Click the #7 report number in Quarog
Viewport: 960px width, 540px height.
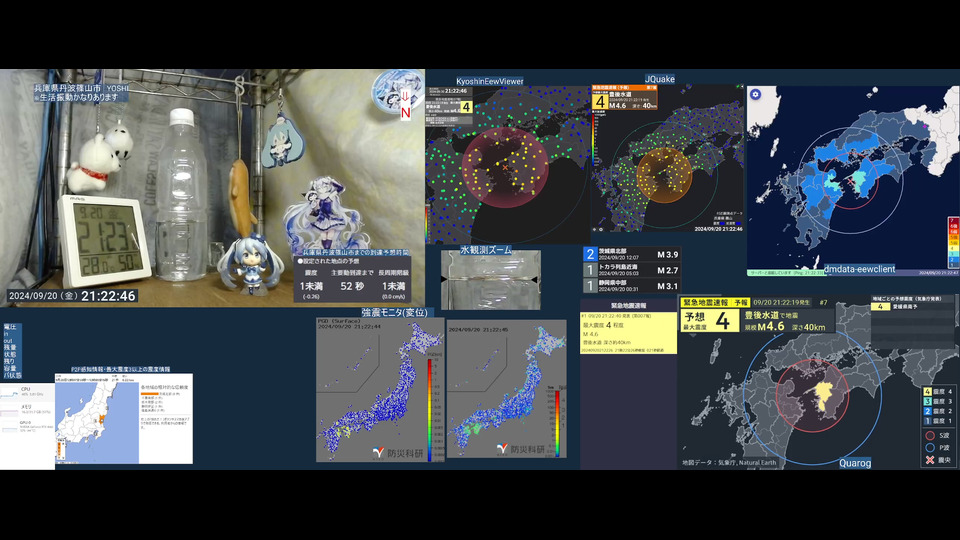[x=823, y=302]
